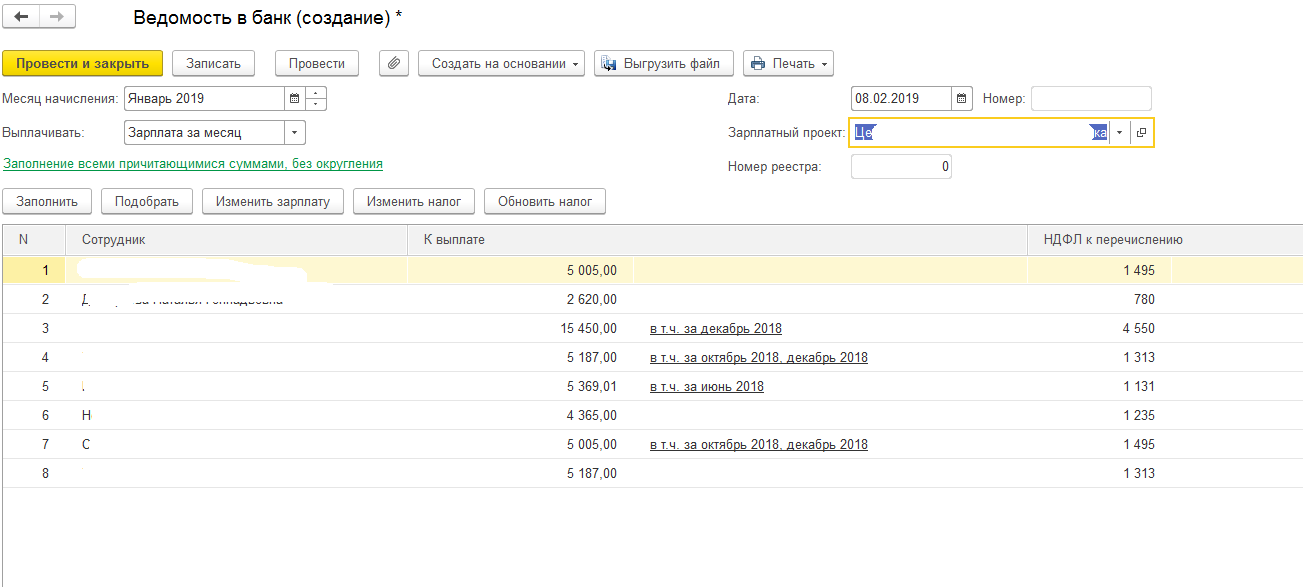
Task: Open row 4 link за октябрь 2018, декабрь 2018
Action: [759, 357]
